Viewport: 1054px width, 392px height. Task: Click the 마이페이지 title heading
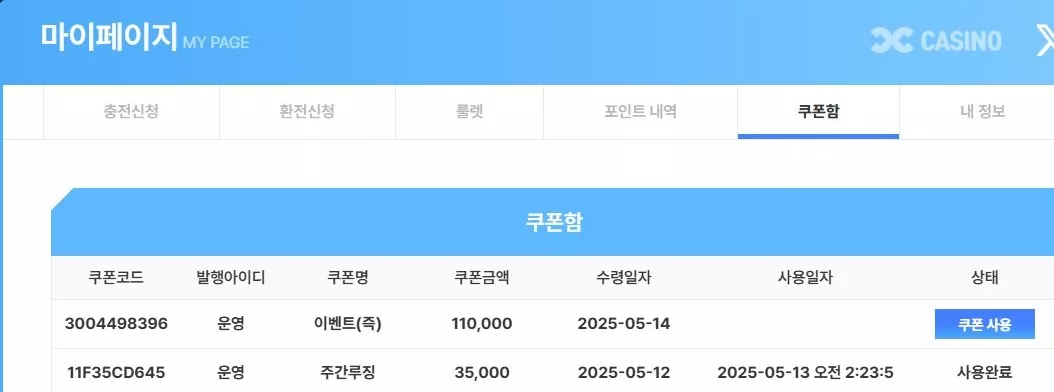(x=109, y=36)
